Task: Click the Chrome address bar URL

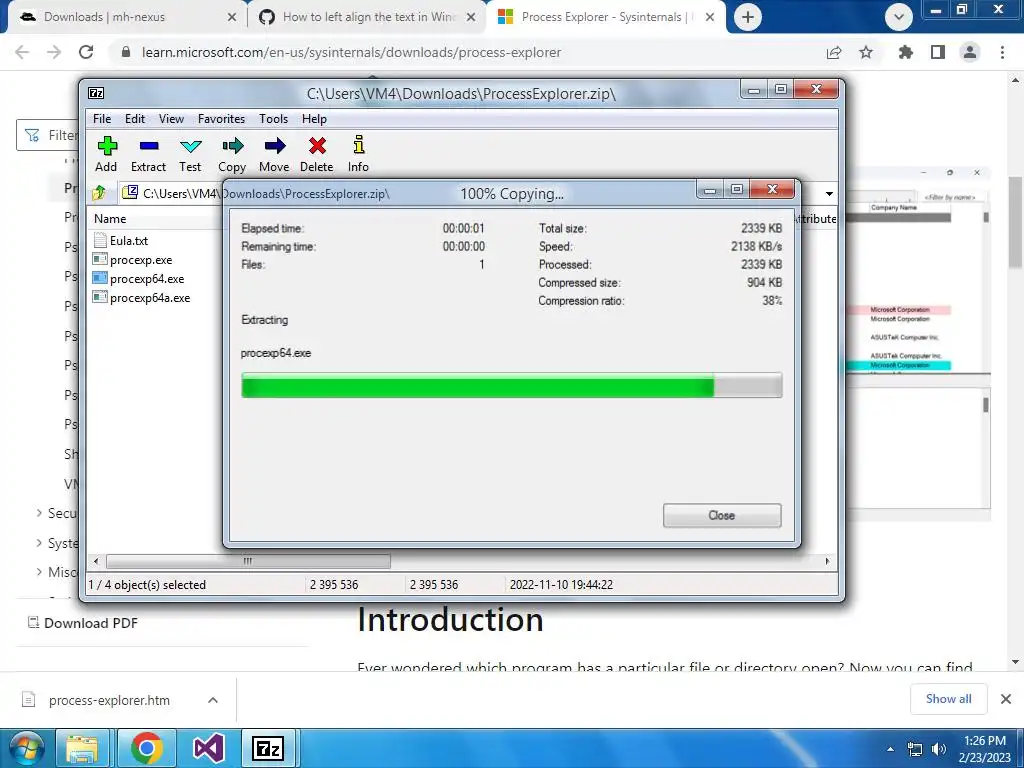Action: (351, 52)
